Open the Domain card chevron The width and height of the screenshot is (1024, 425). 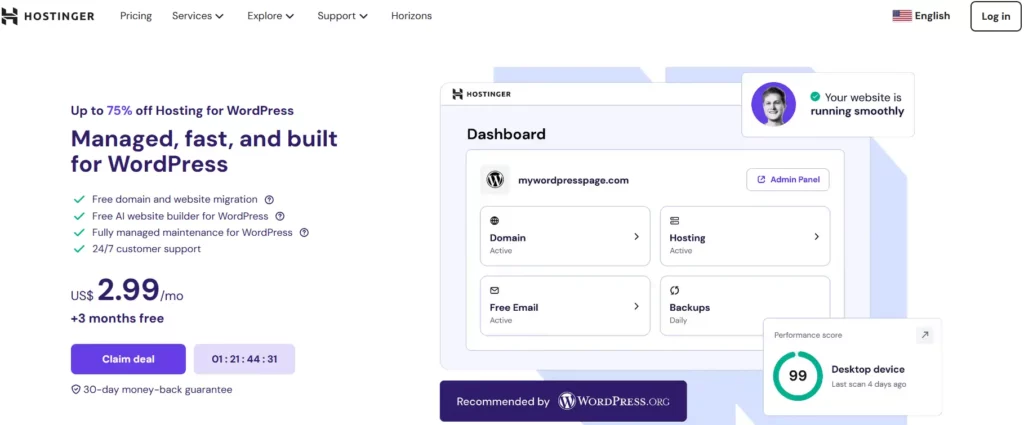click(x=636, y=236)
